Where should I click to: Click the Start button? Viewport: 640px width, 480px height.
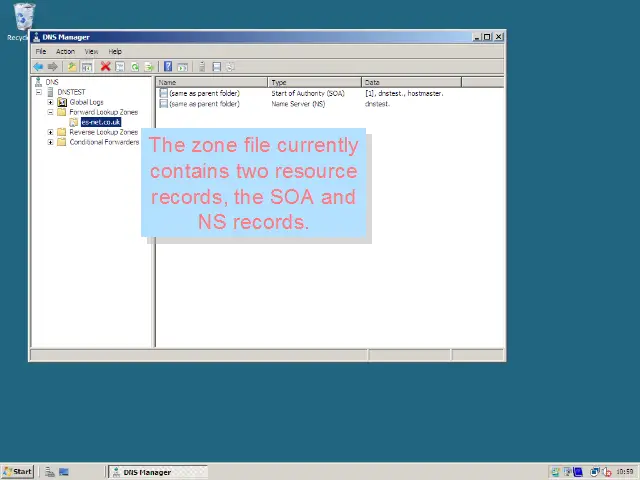point(17,472)
